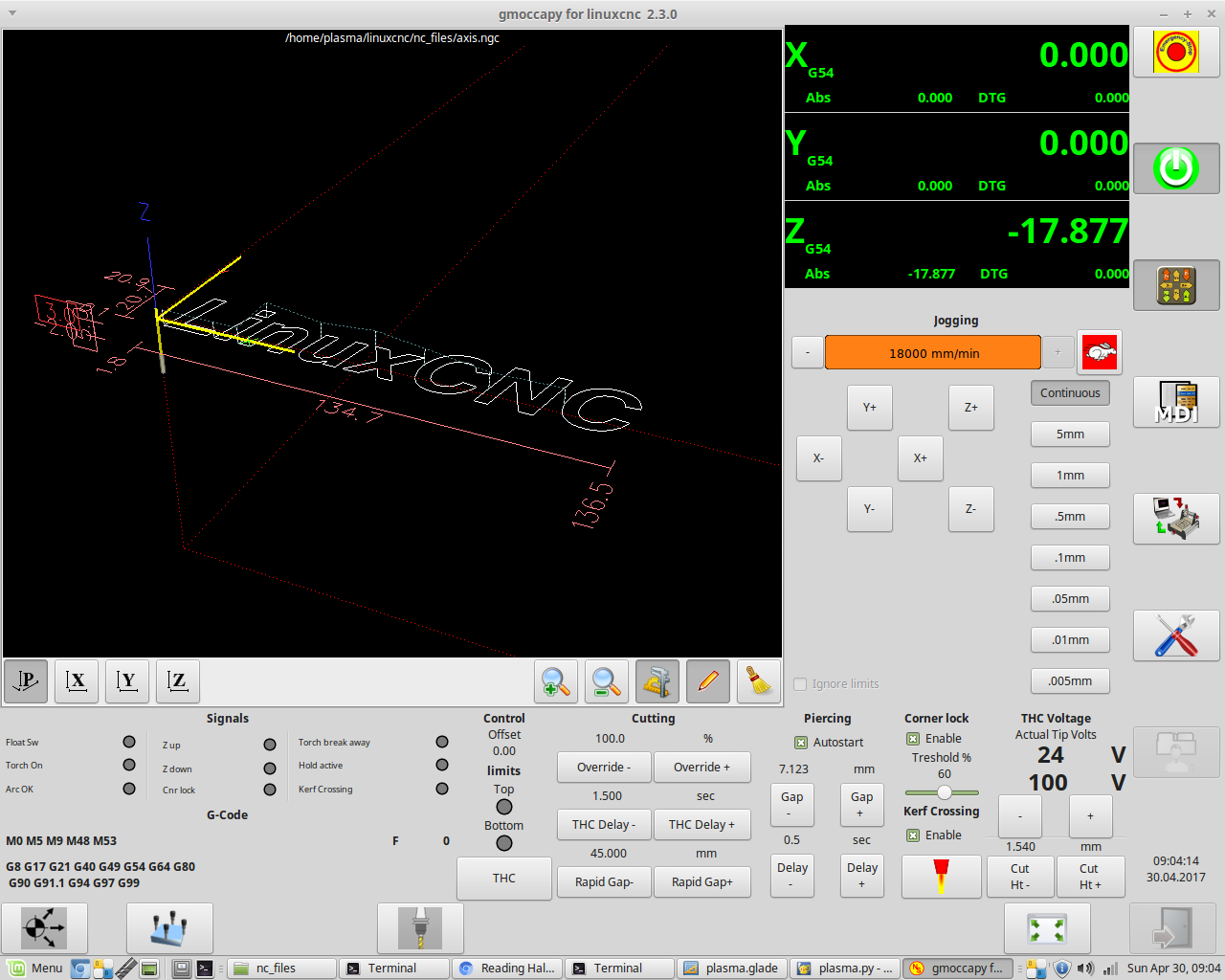The height and width of the screenshot is (980, 1225).
Task: Clear the preview plot with the broom
Action: (758, 681)
